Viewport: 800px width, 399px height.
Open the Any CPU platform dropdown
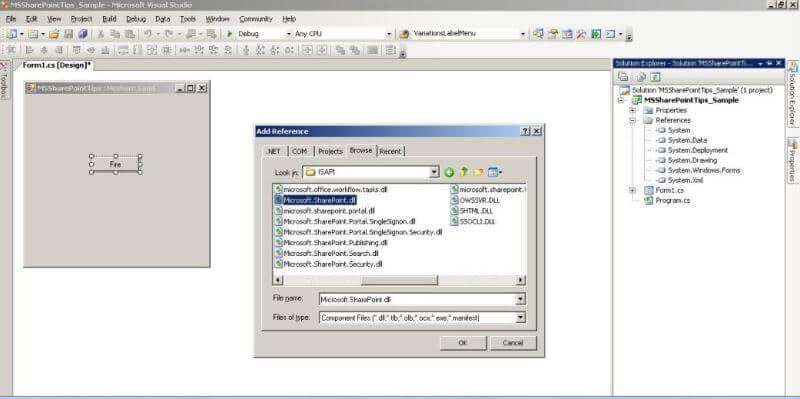[x=389, y=34]
